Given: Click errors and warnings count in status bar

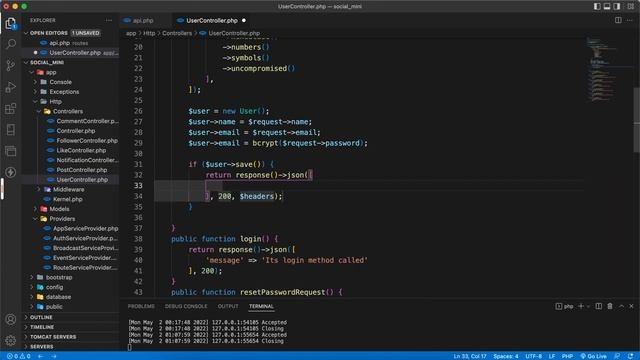Looking at the screenshot, I should click(x=19, y=356).
